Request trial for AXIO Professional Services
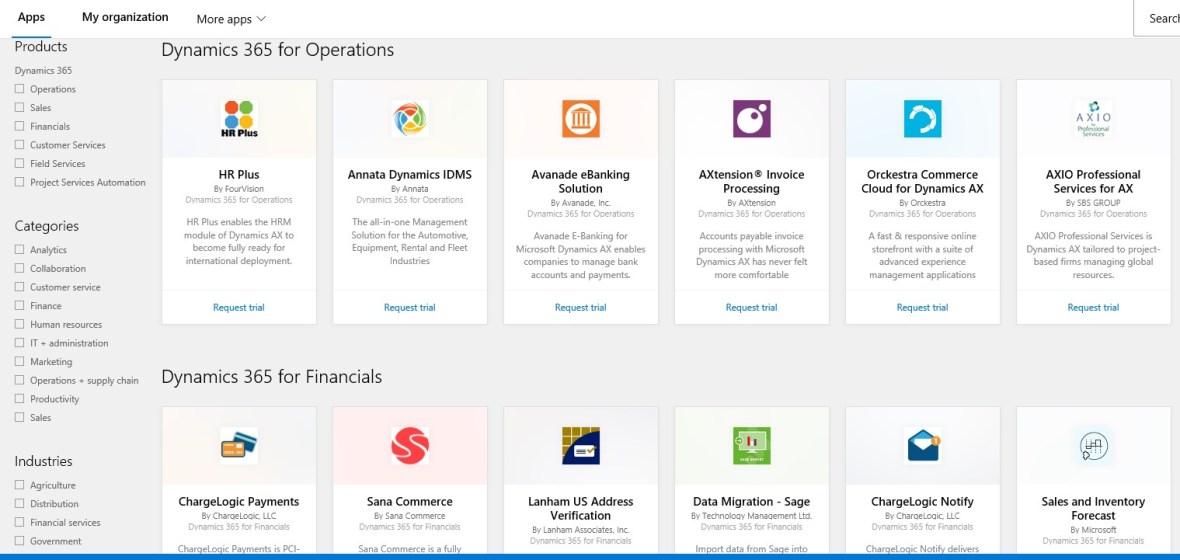 [x=1093, y=308]
